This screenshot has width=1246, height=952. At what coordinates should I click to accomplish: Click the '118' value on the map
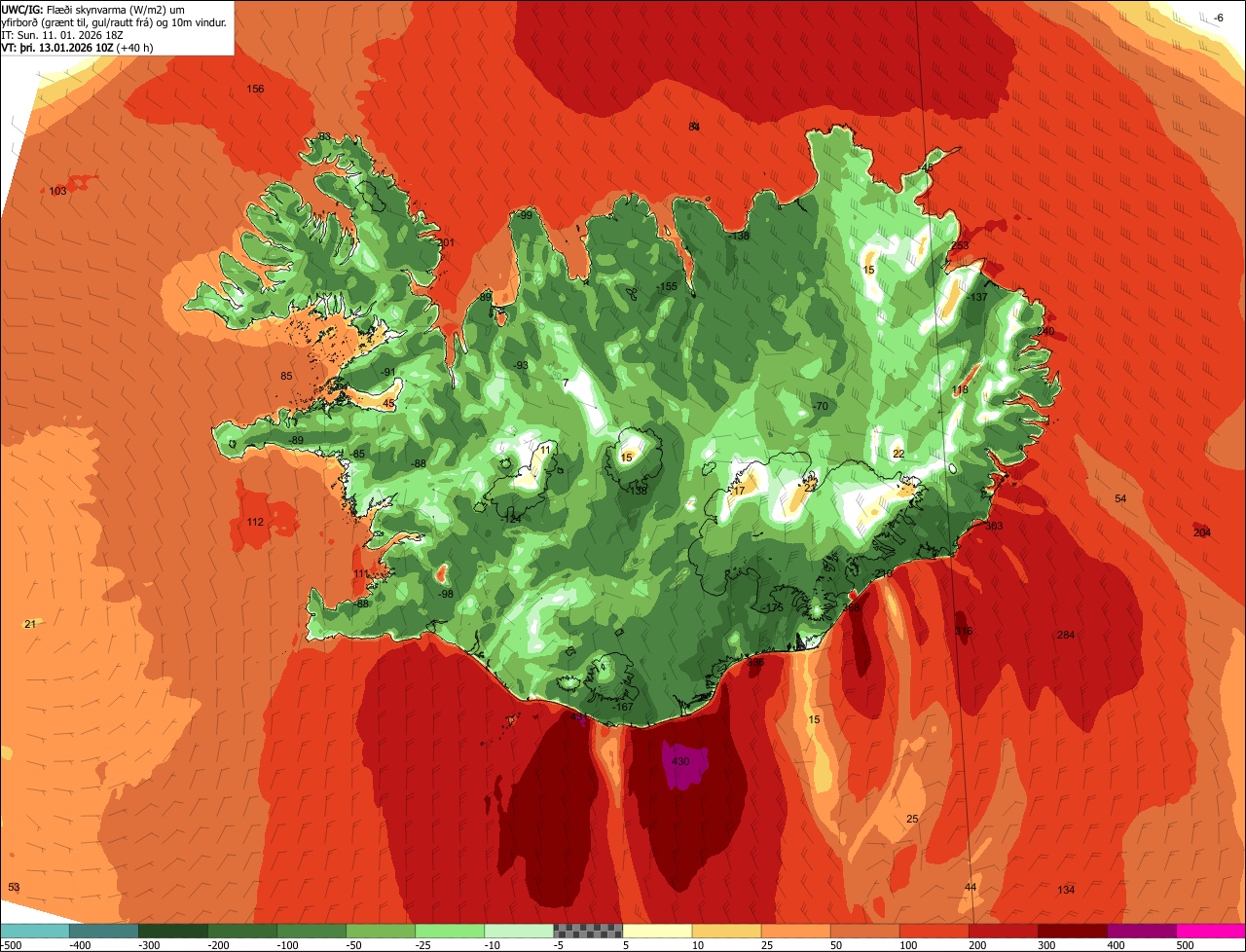coord(960,390)
